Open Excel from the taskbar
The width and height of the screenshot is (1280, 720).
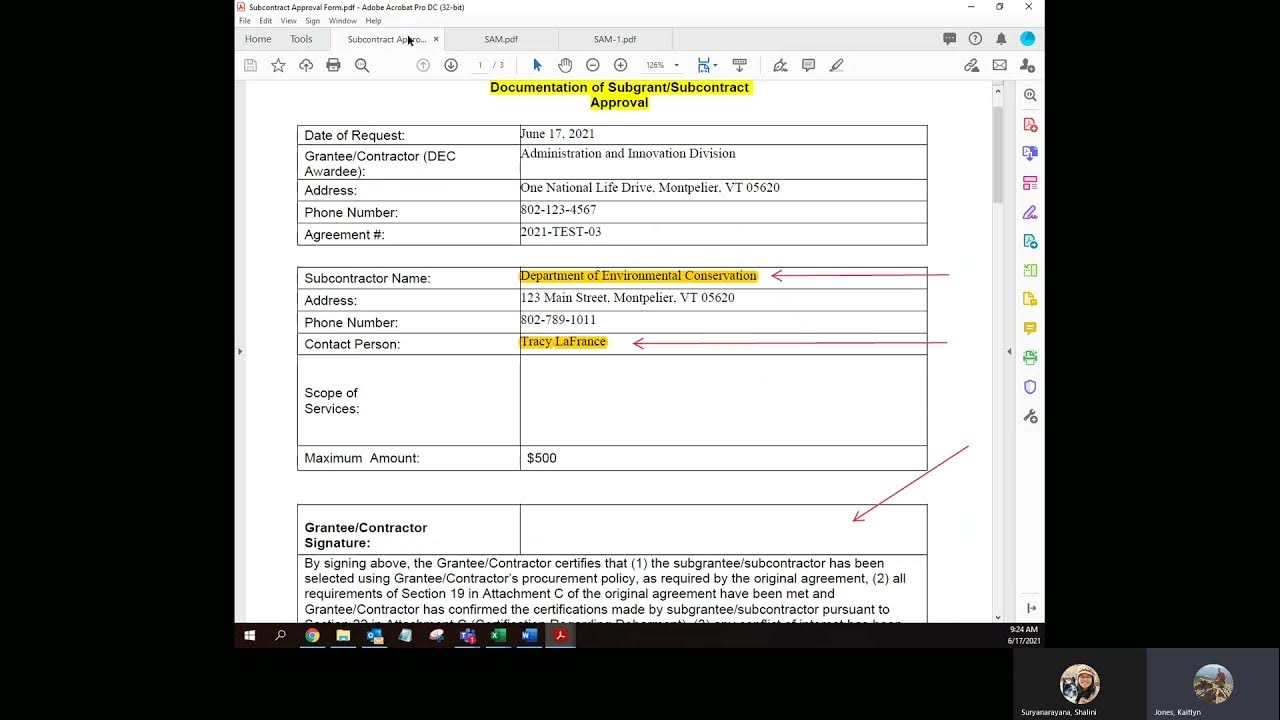pyautogui.click(x=498, y=635)
